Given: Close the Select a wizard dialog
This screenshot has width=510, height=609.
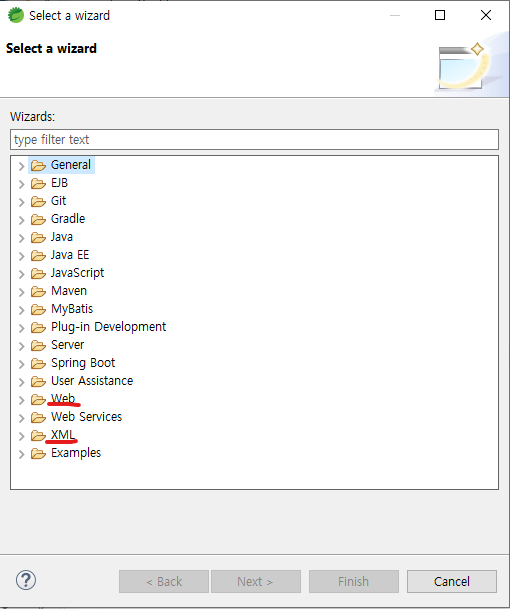Looking at the screenshot, I should (x=486, y=15).
